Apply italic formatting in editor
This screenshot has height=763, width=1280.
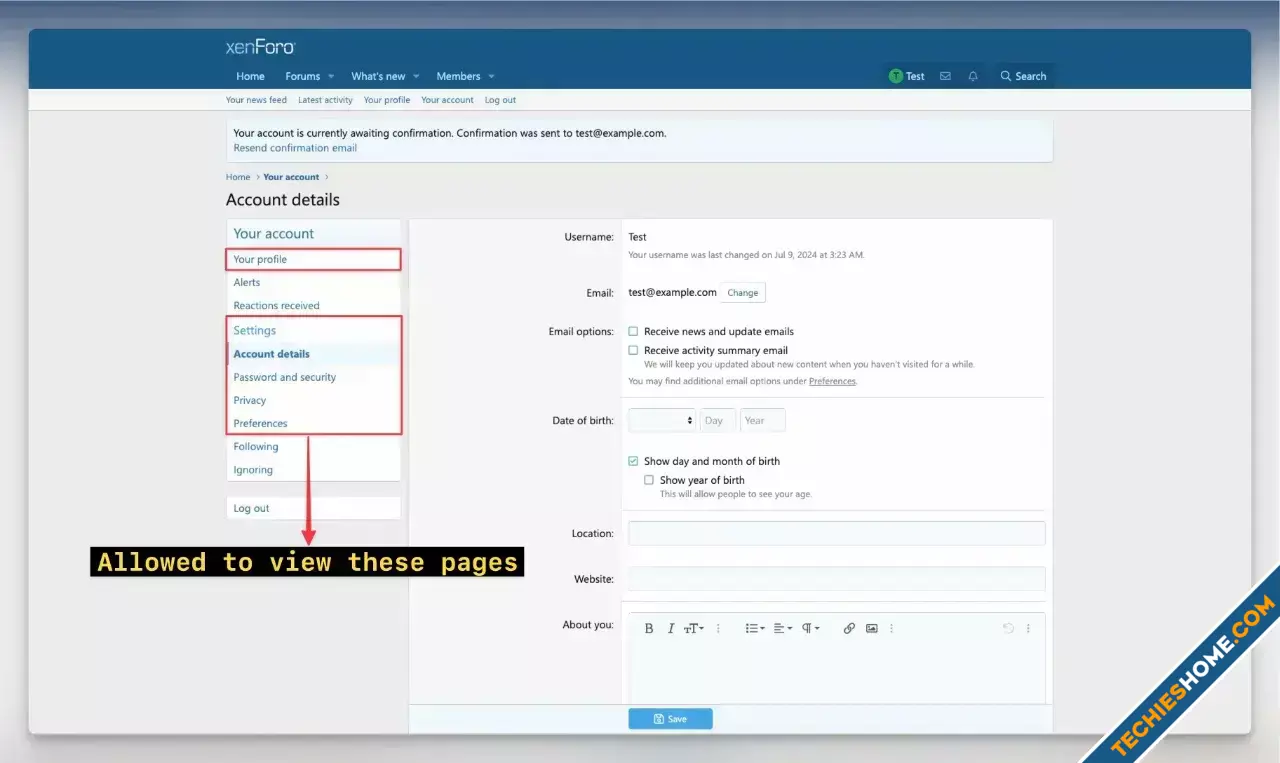(671, 628)
